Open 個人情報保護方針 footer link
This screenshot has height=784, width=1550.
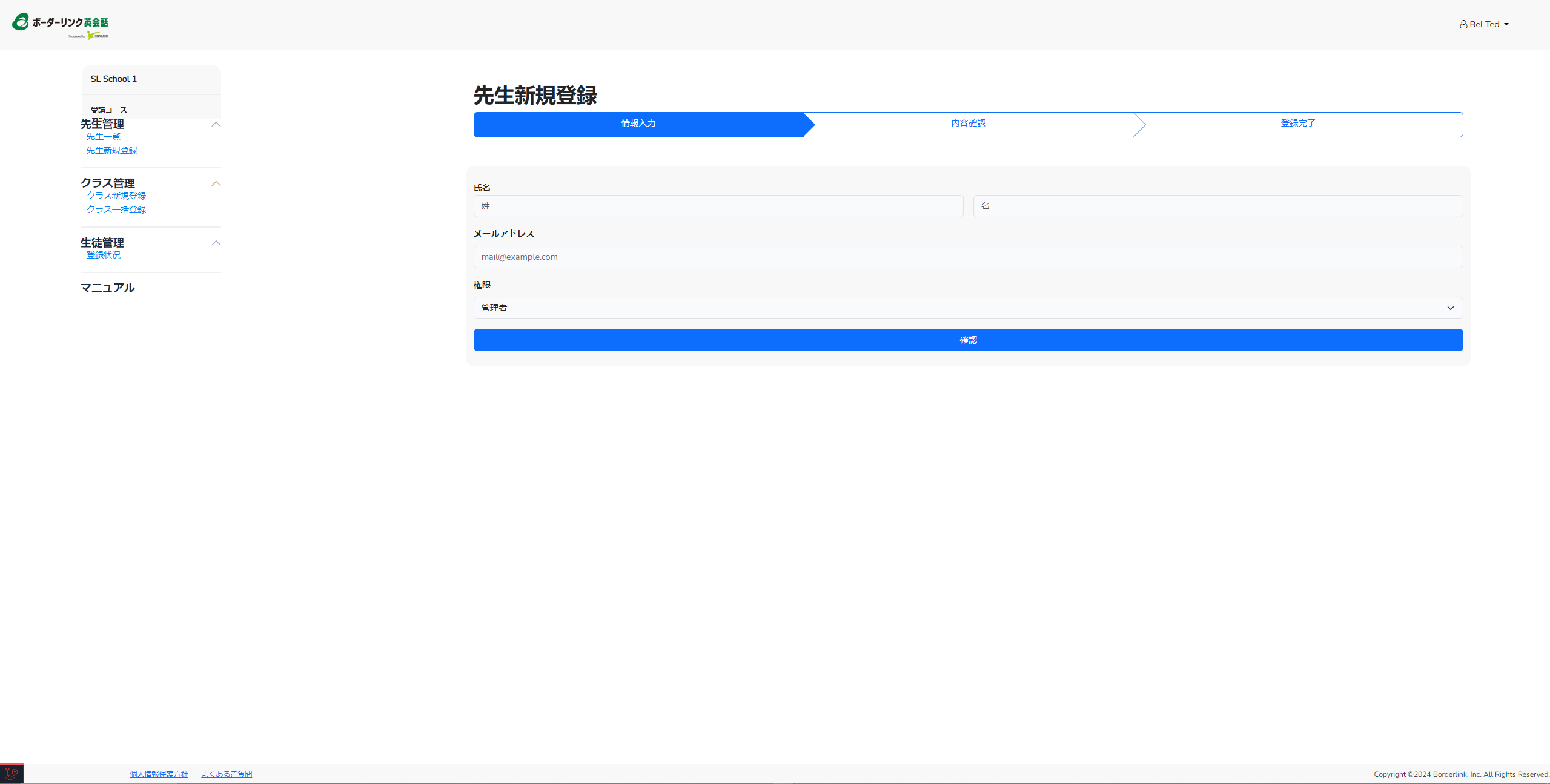(x=158, y=774)
